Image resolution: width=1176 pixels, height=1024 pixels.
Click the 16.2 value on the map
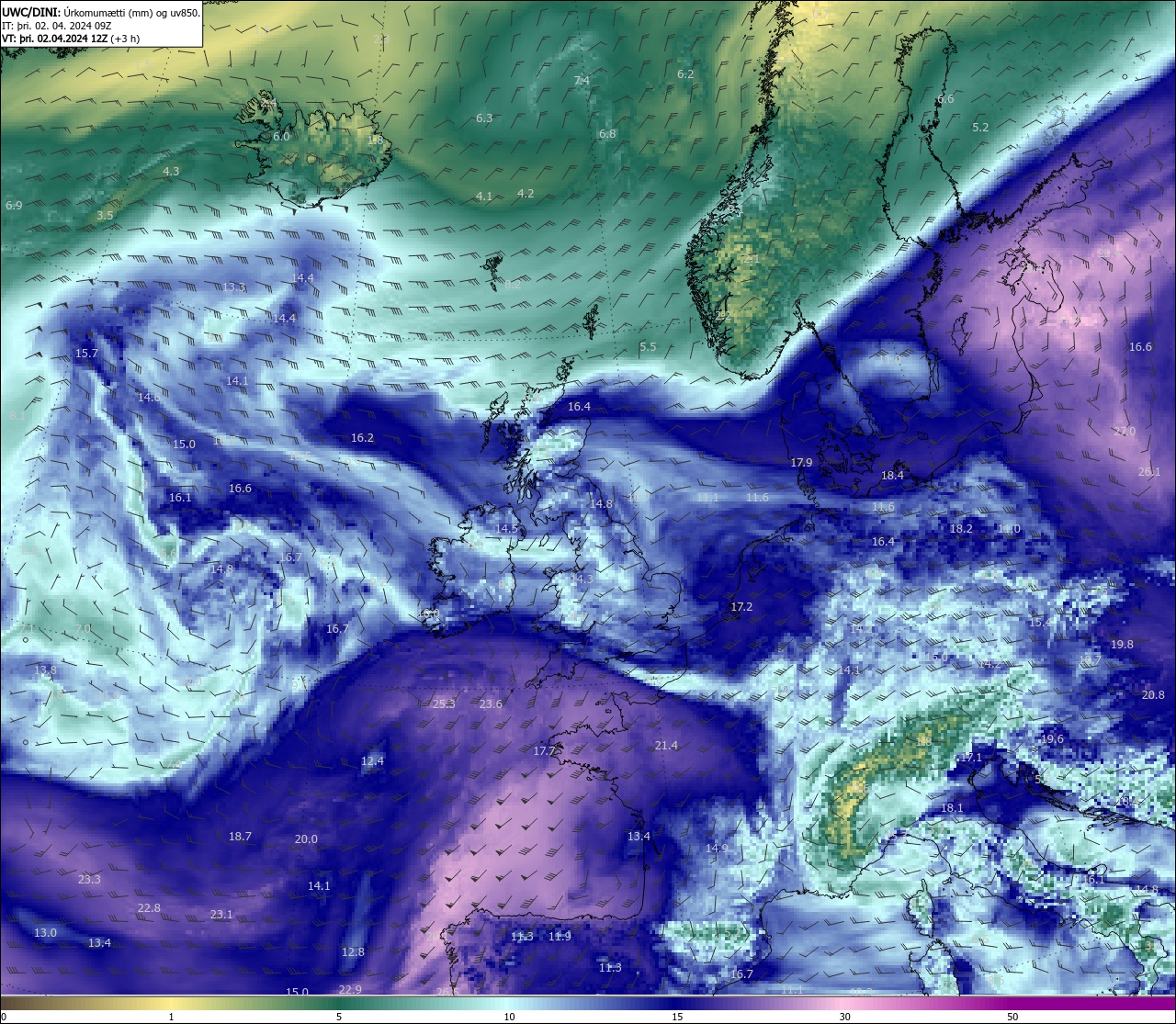362,437
